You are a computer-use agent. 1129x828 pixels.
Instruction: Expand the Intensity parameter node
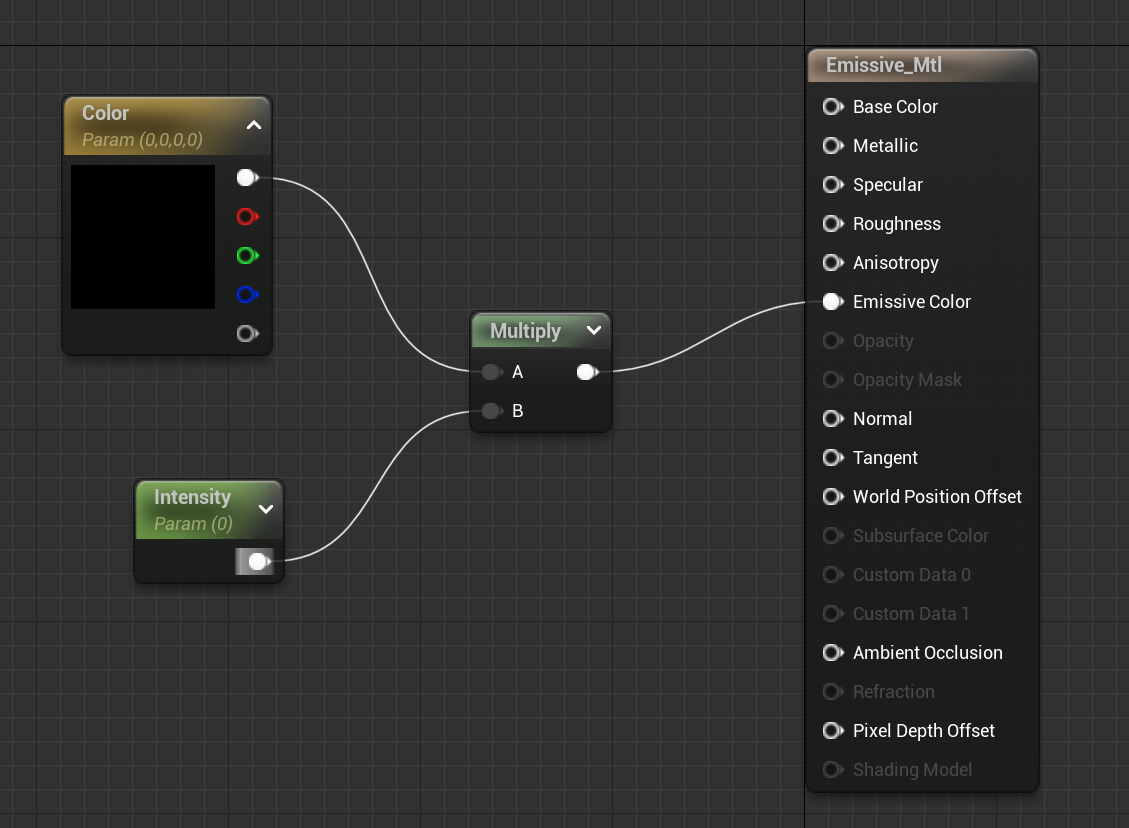pyautogui.click(x=266, y=509)
